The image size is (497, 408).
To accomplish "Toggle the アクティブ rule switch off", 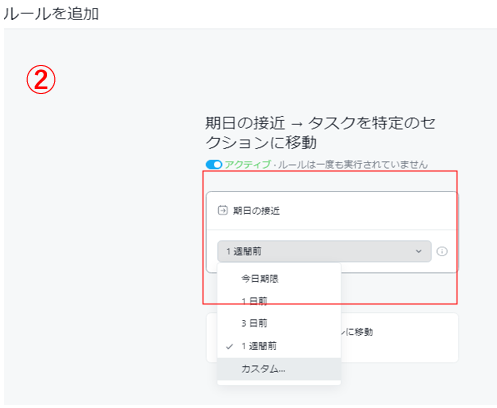I will click(214, 165).
